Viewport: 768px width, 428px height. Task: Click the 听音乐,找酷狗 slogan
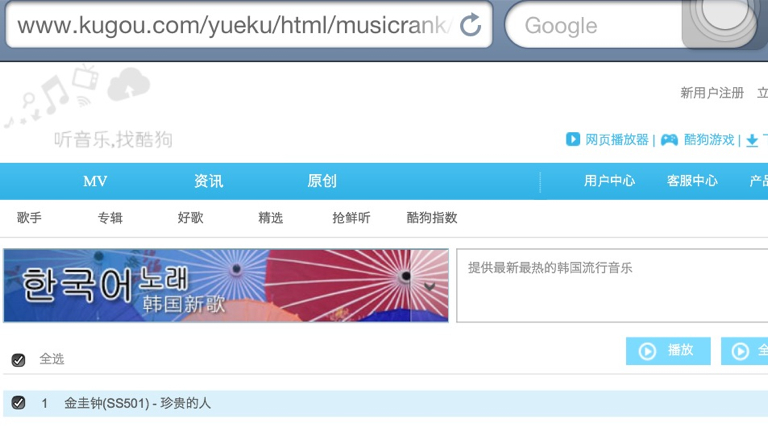click(113, 140)
